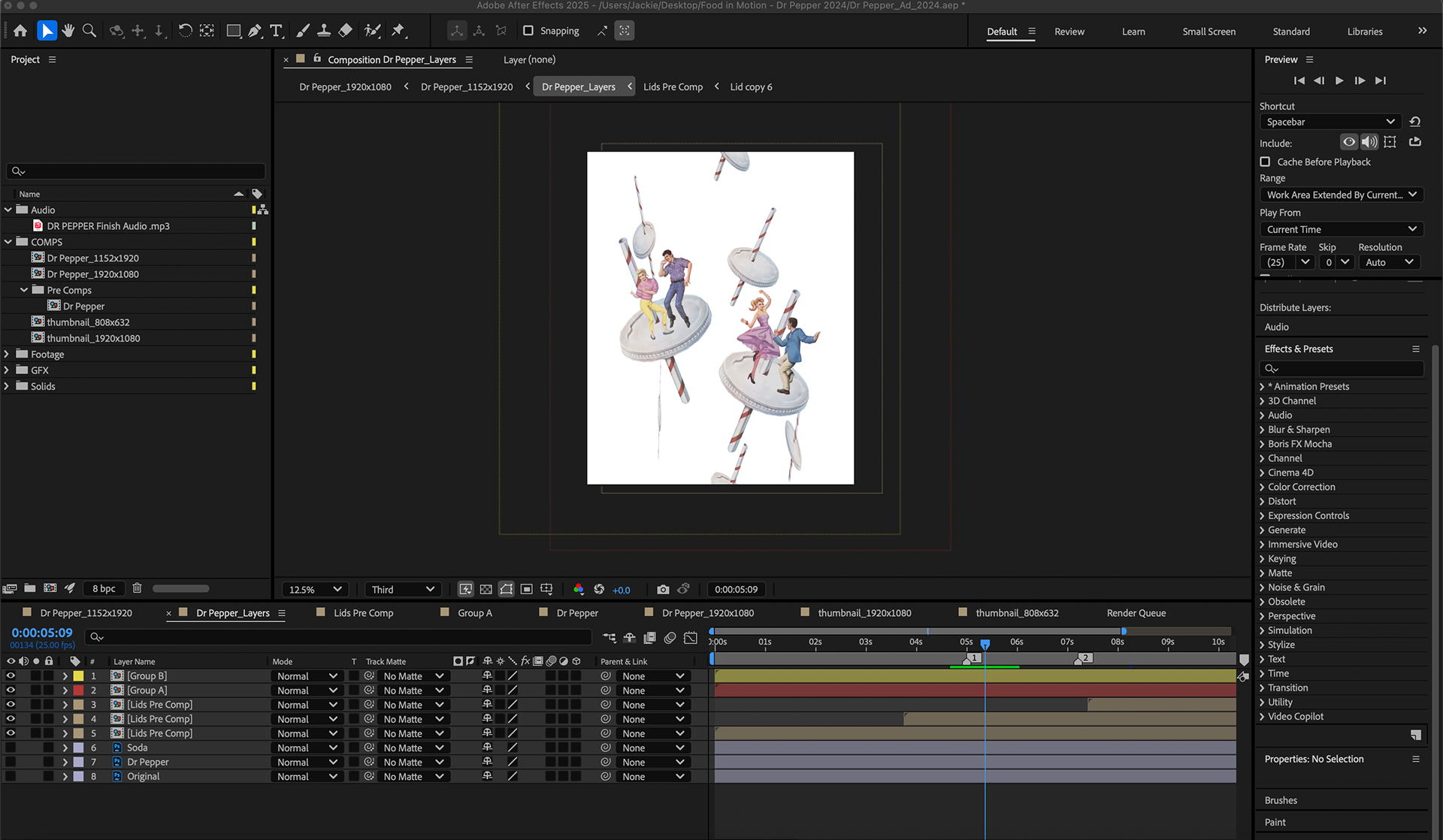This screenshot has width=1443, height=840.
Task: Select the Clone Stamp tool
Action: 324,31
